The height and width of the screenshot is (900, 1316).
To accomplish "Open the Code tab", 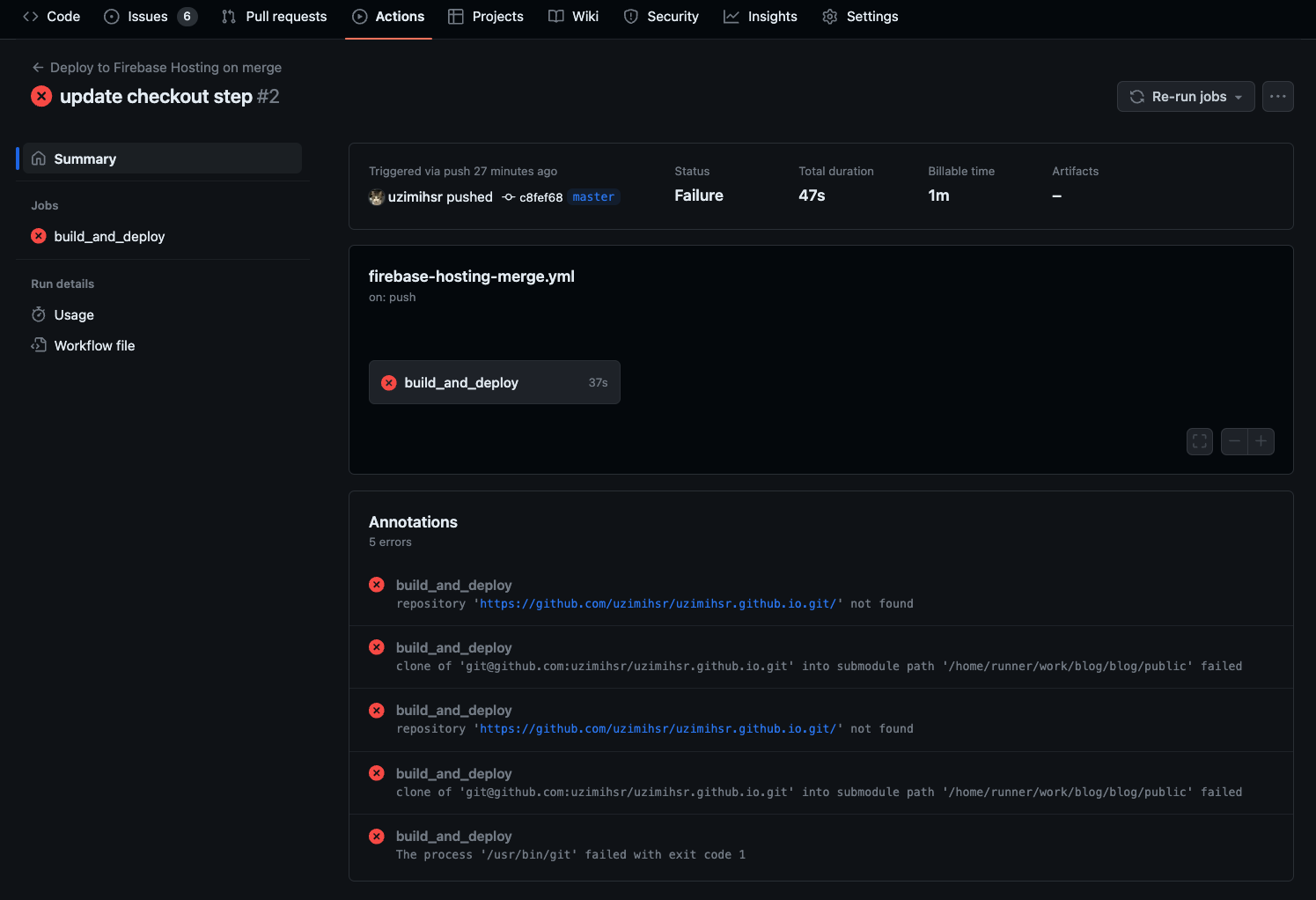I will pyautogui.click(x=52, y=17).
